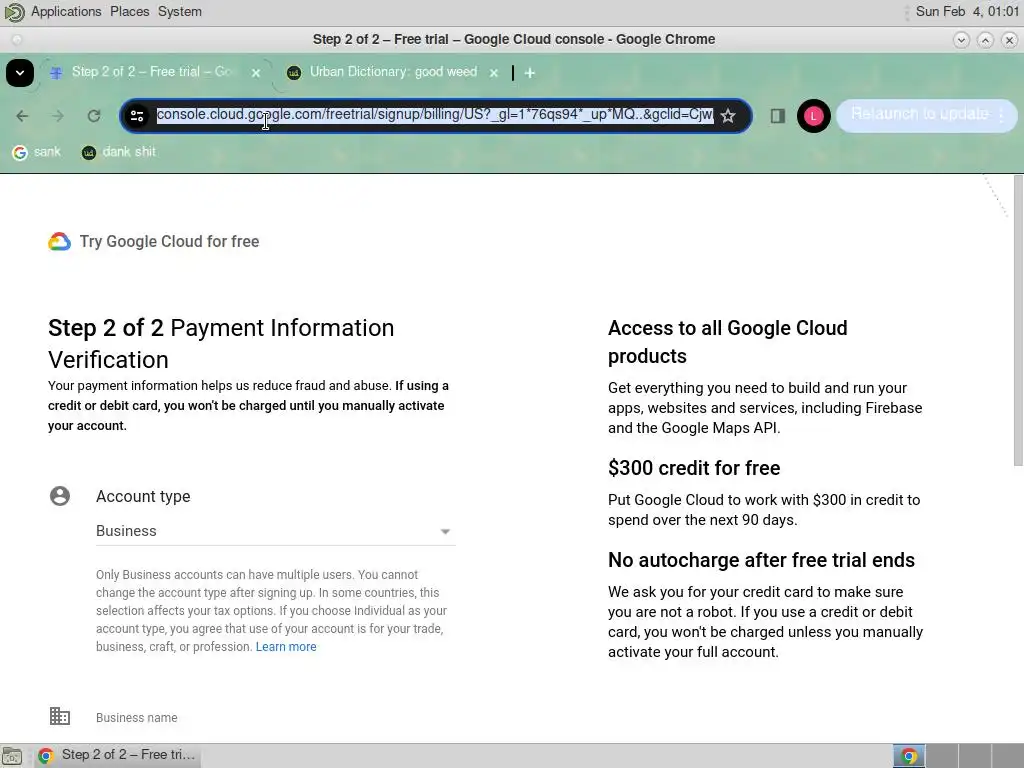Click the address bar URL
This screenshot has width=1024, height=768.
pos(434,114)
